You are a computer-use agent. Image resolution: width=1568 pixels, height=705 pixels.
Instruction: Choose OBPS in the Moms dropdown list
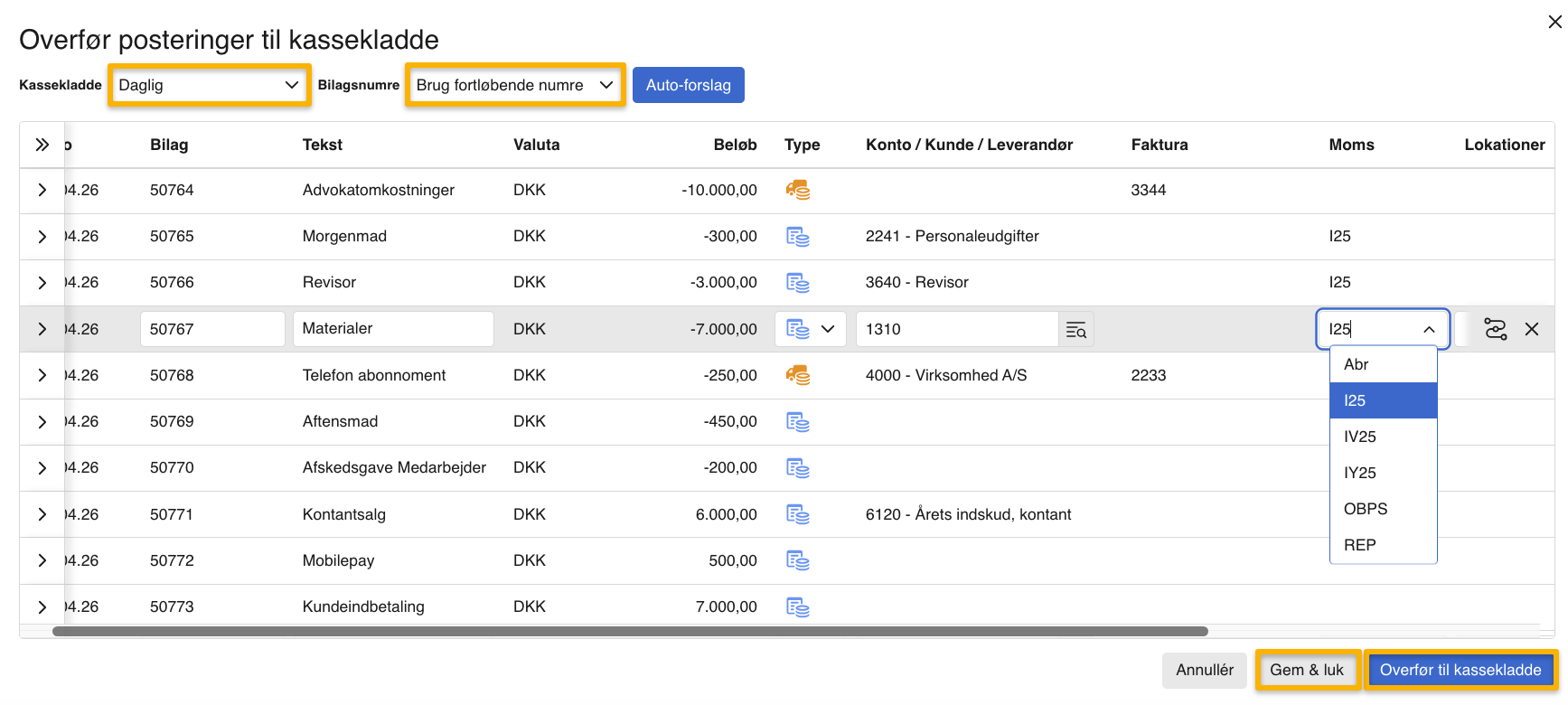[x=1365, y=509]
